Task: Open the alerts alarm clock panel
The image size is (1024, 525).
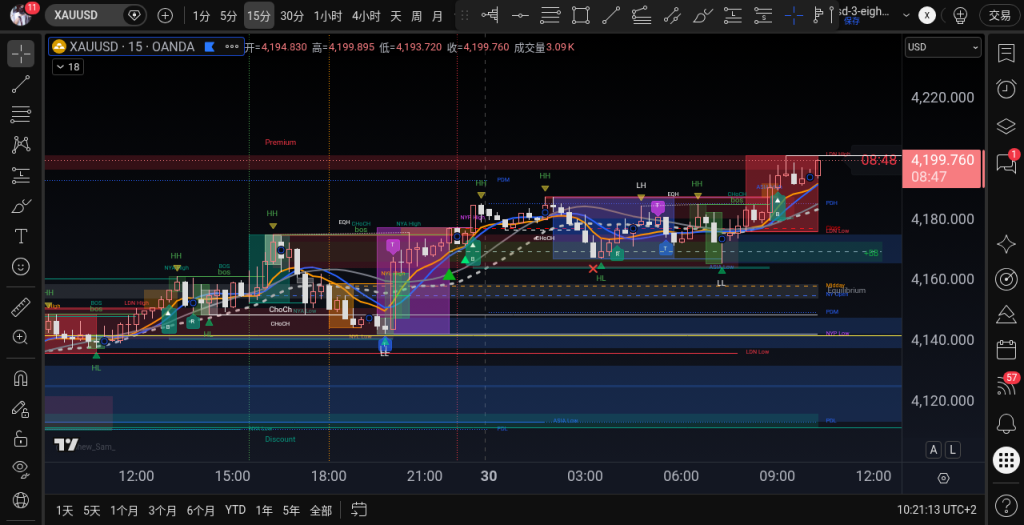Action: [x=1006, y=88]
